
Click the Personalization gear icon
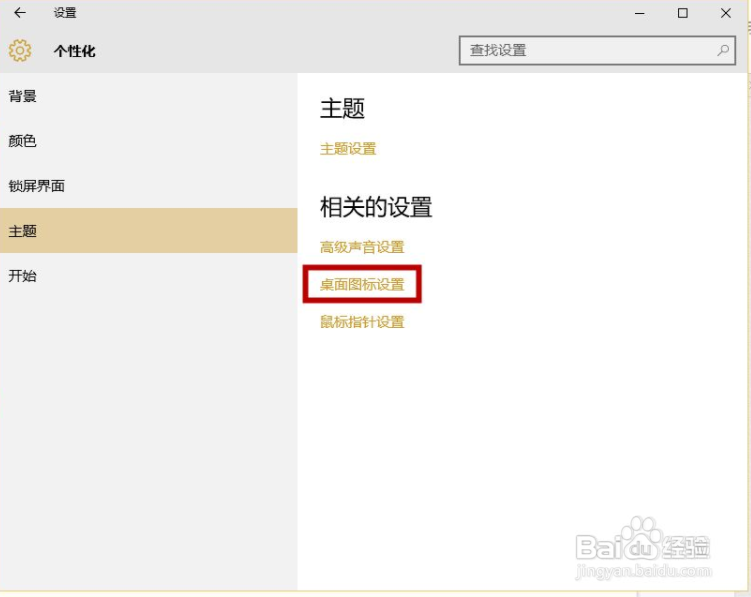[x=20, y=50]
